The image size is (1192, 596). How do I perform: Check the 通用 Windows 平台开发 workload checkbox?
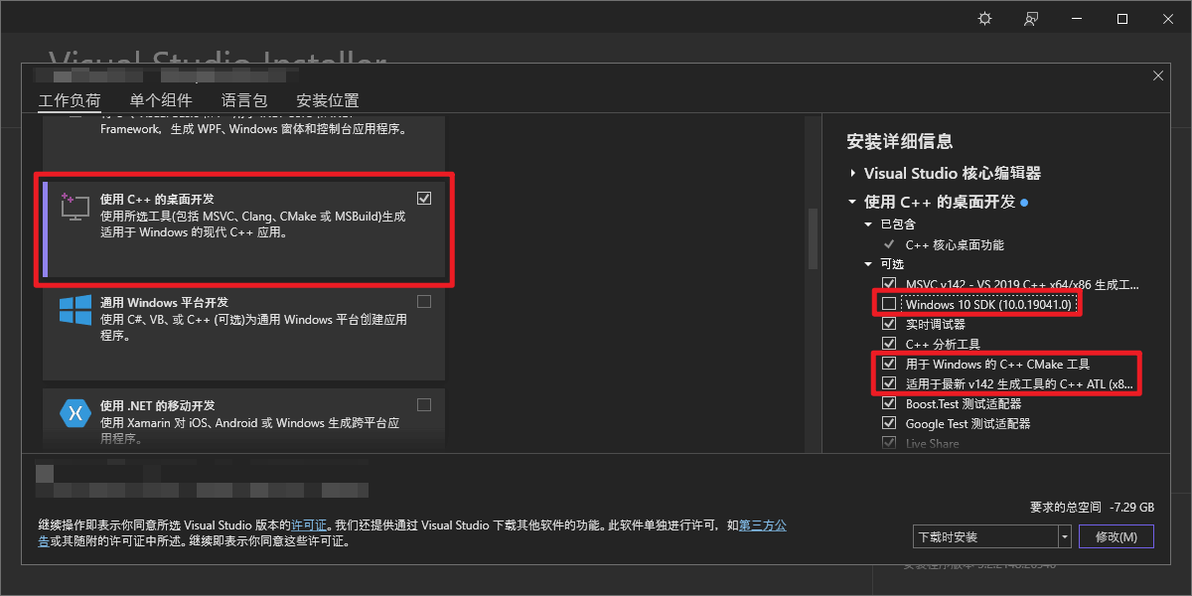(424, 302)
